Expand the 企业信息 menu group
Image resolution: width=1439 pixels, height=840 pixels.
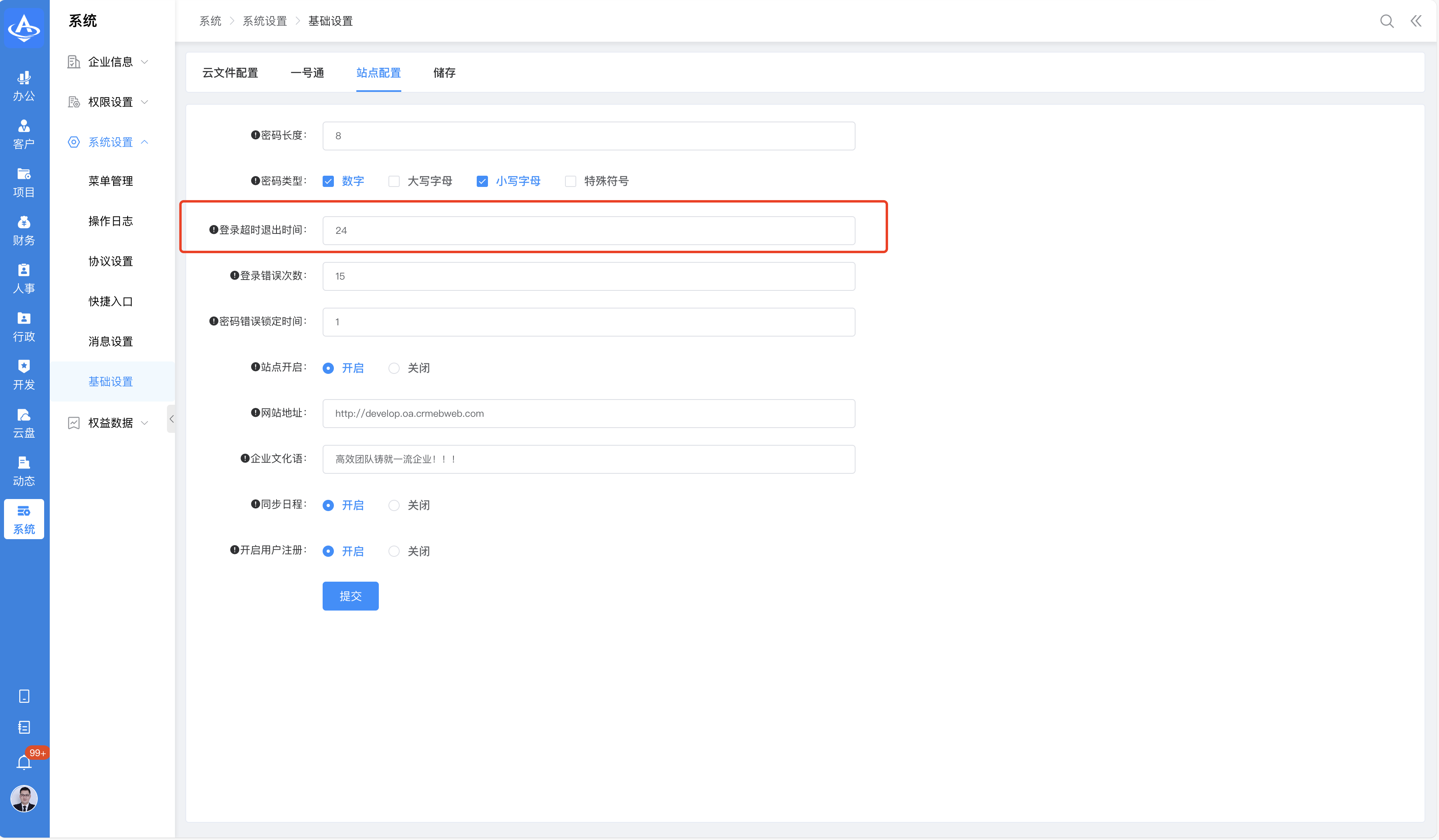tap(110, 62)
